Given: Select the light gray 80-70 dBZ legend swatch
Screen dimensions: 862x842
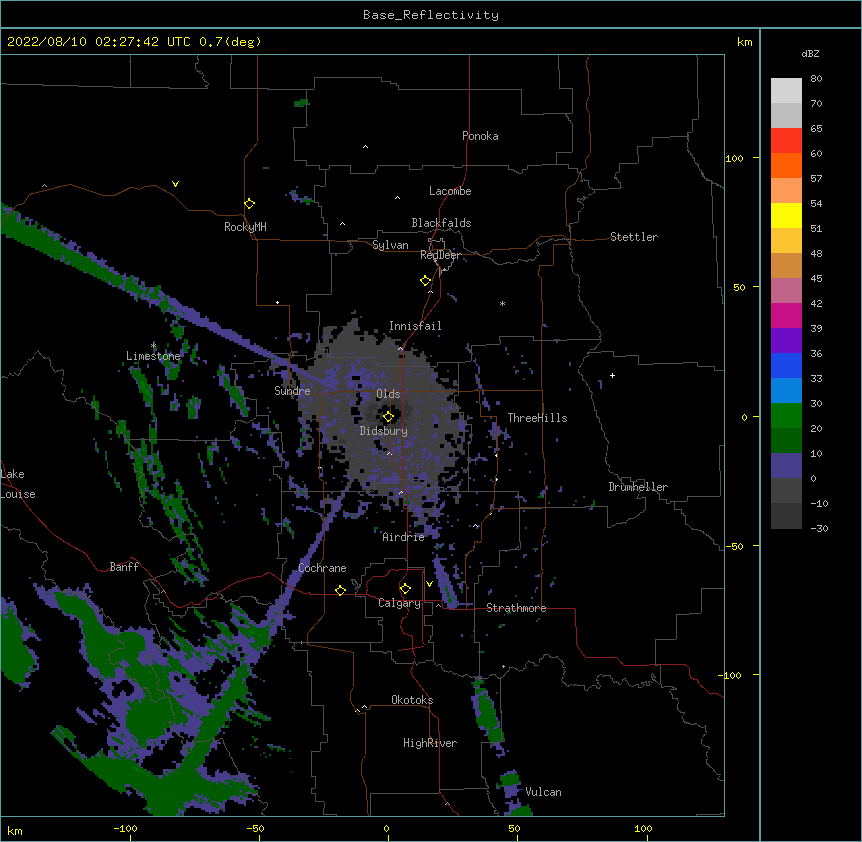Looking at the screenshot, I should [786, 91].
